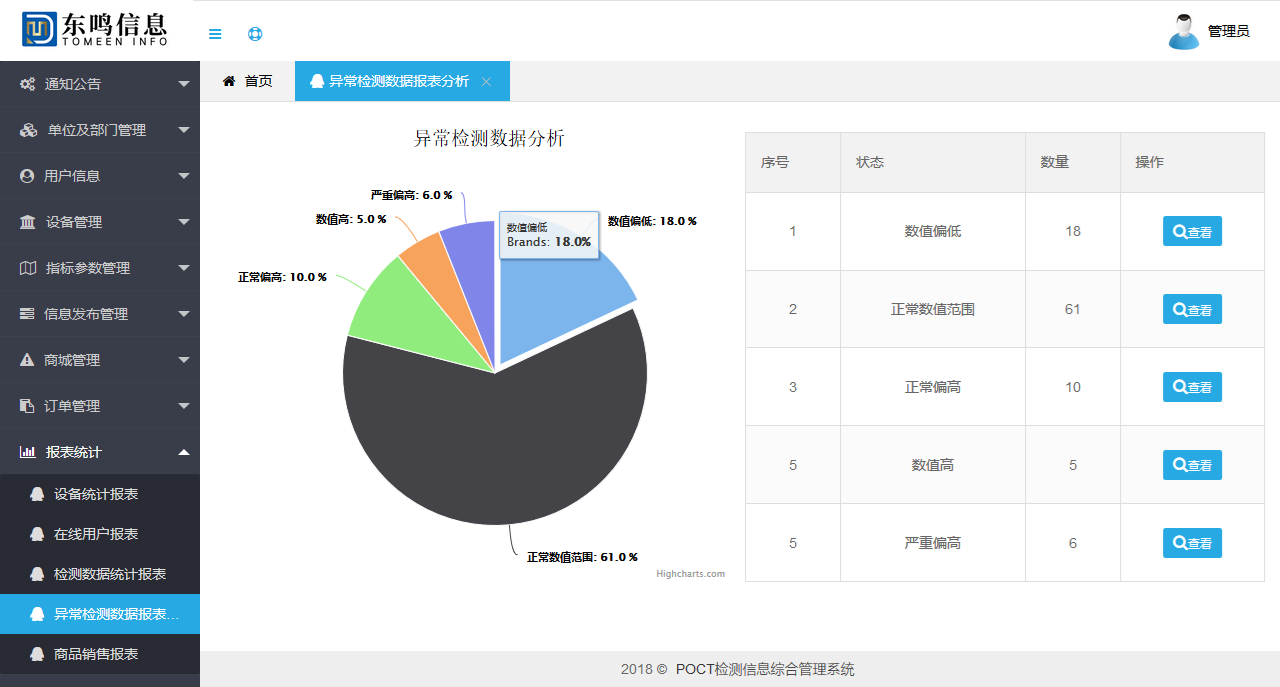
Task: Close the 异常检测数据报表分析 tab
Action: [486, 82]
